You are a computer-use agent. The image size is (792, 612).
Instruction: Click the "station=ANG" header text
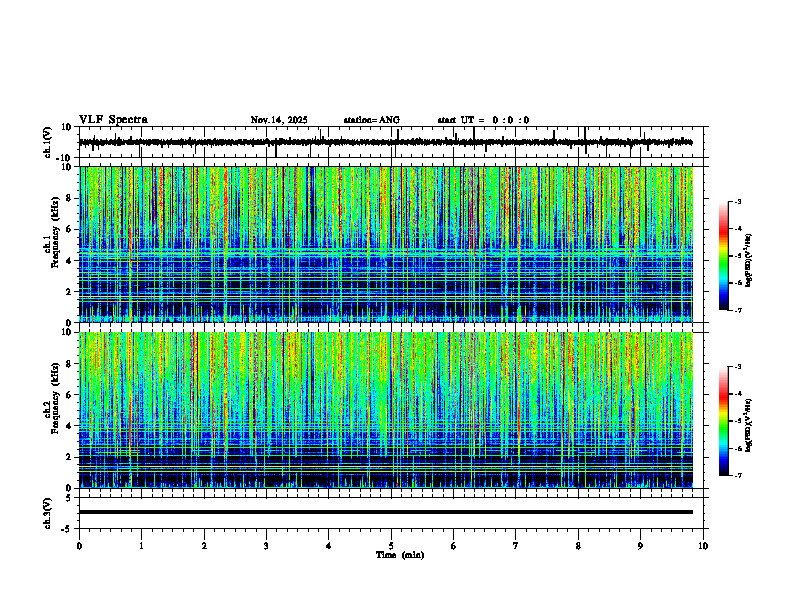[371, 120]
